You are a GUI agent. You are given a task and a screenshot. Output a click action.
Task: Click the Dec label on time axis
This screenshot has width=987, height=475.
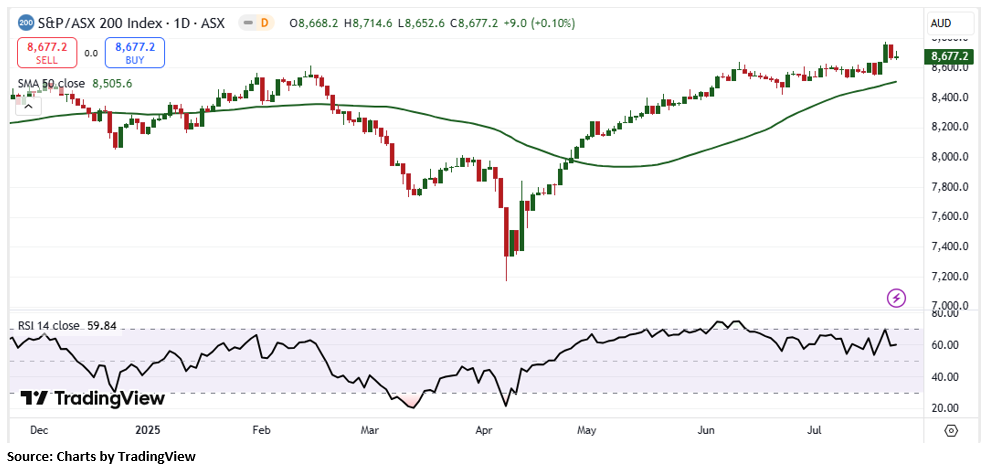[x=38, y=430]
